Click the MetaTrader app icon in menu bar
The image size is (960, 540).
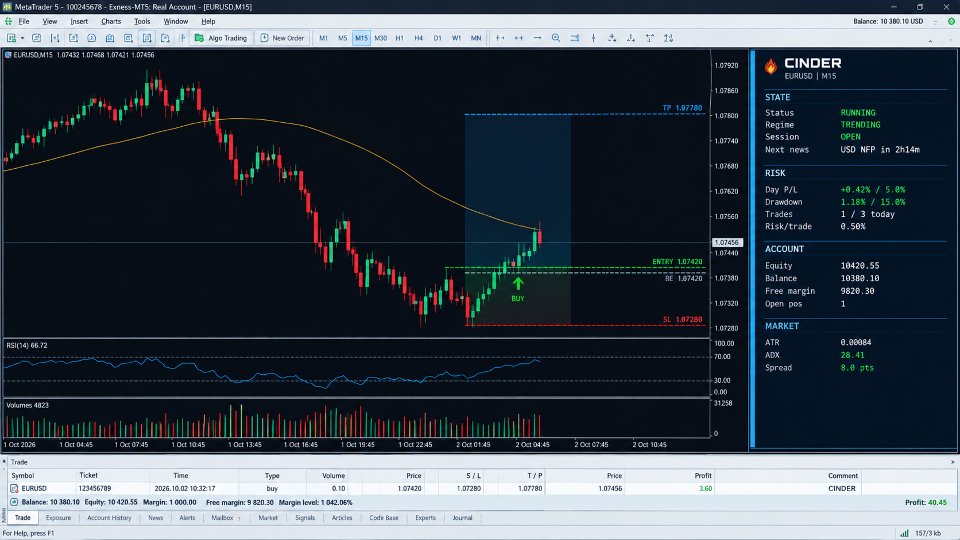8,21
